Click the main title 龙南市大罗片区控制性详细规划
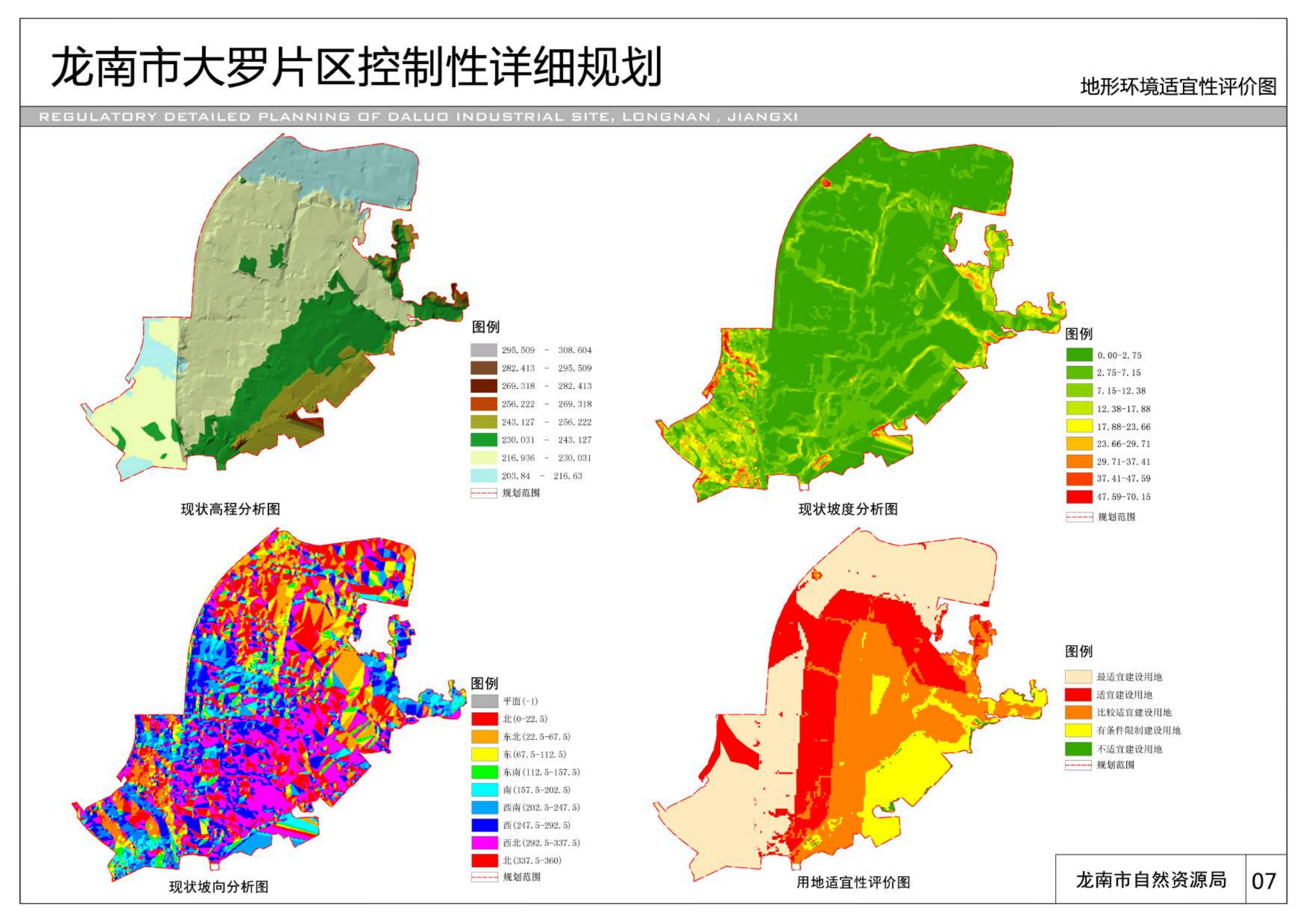 click(x=356, y=67)
